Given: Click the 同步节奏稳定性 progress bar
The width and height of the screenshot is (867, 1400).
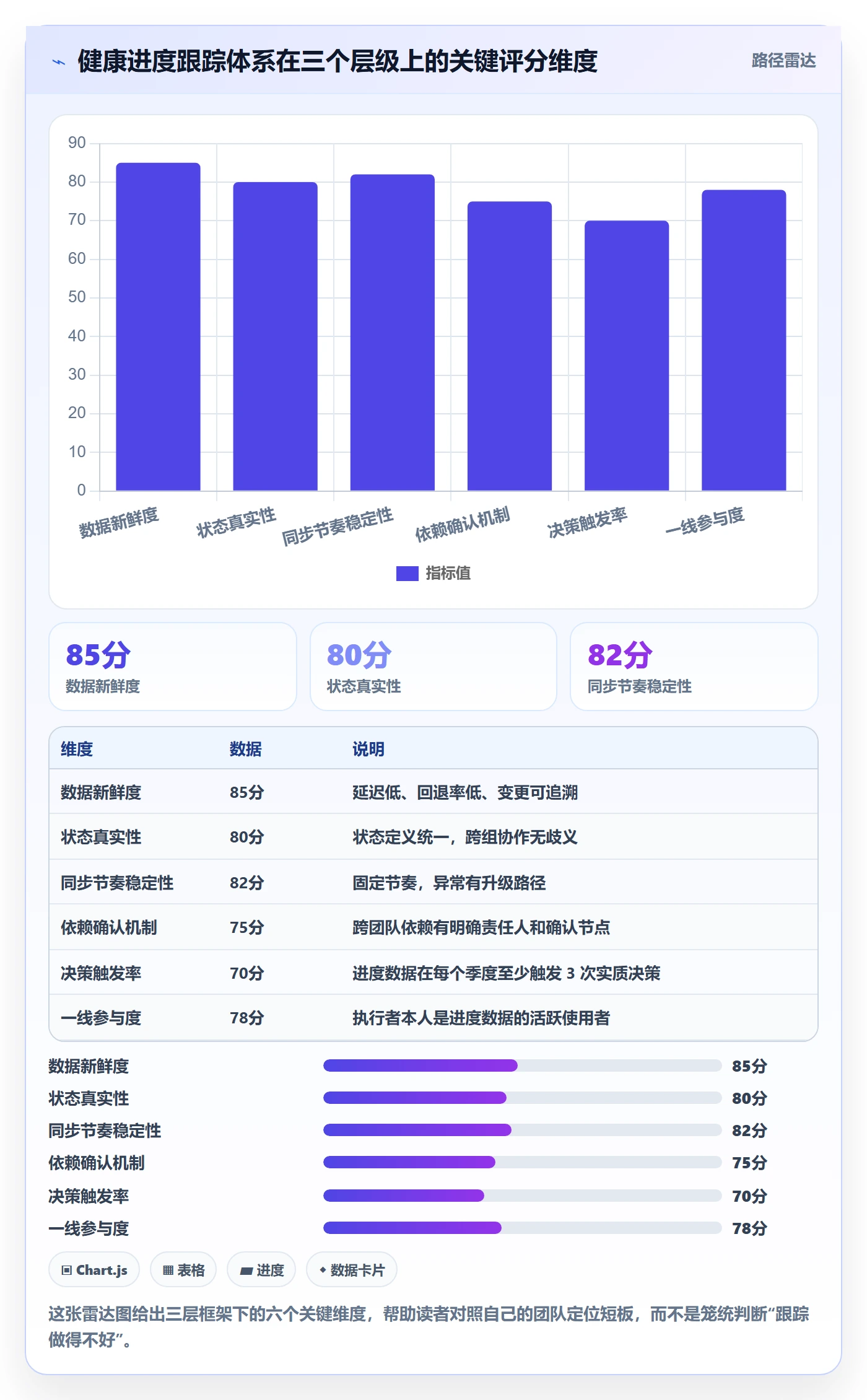Looking at the screenshot, I should click(x=523, y=1130).
